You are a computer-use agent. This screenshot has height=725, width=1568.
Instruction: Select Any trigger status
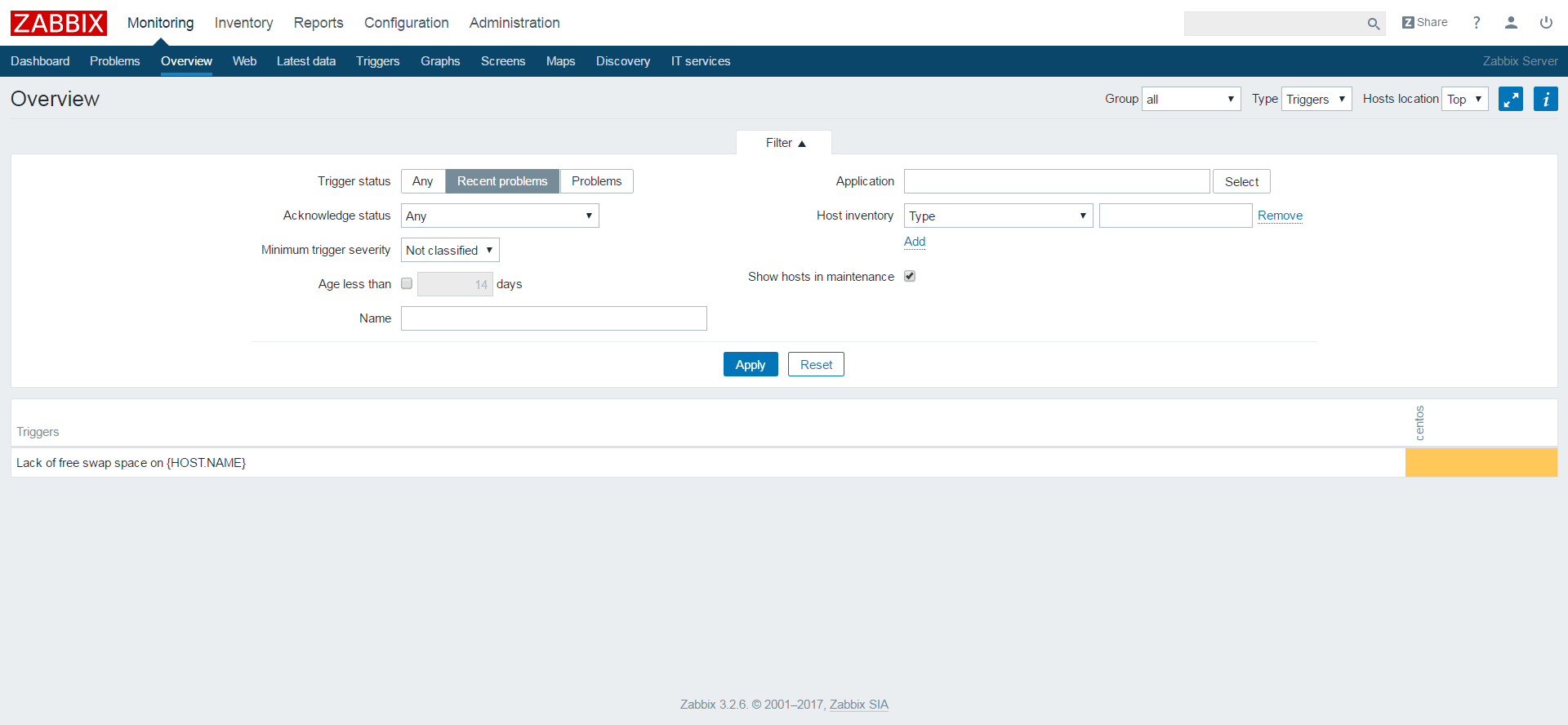coord(423,181)
